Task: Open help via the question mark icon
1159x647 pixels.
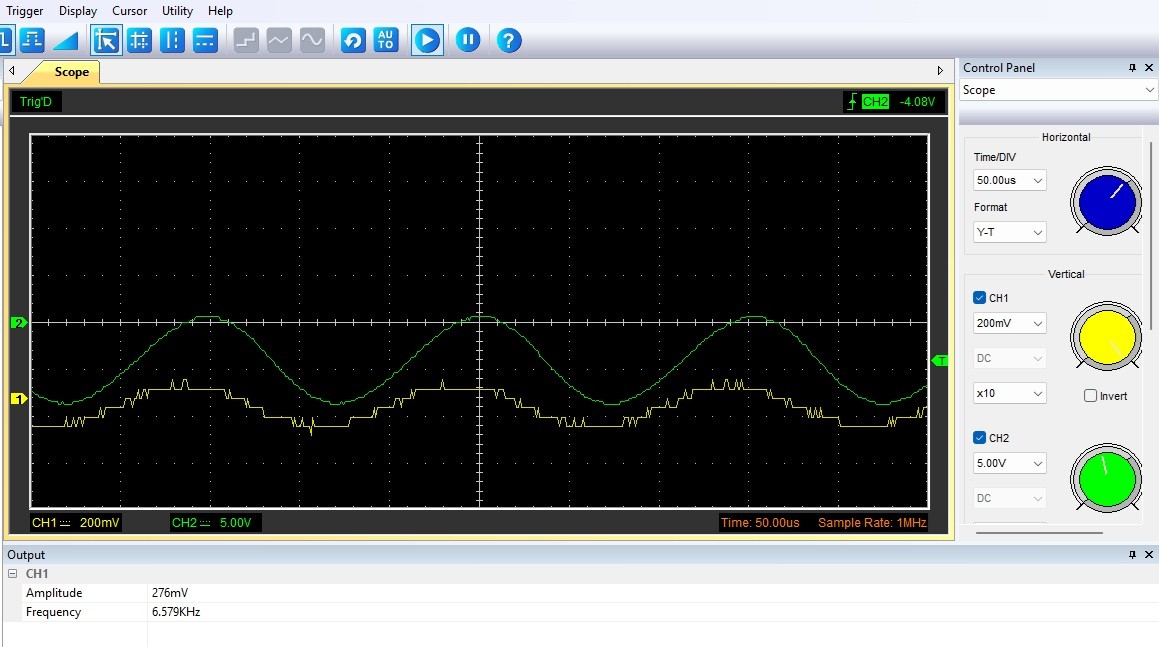Action: [x=509, y=40]
